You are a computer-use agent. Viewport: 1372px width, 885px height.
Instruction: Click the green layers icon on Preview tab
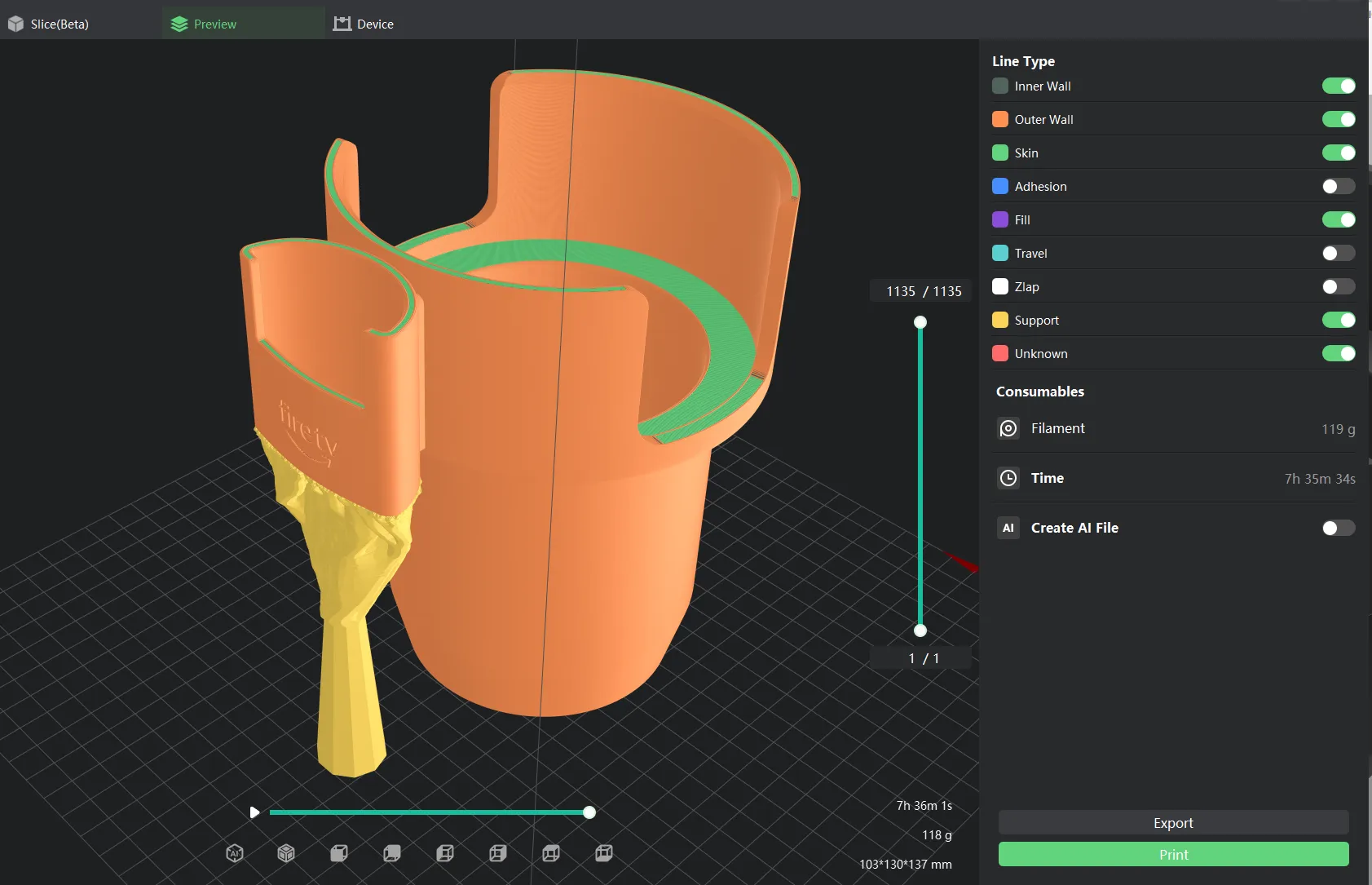pos(179,24)
